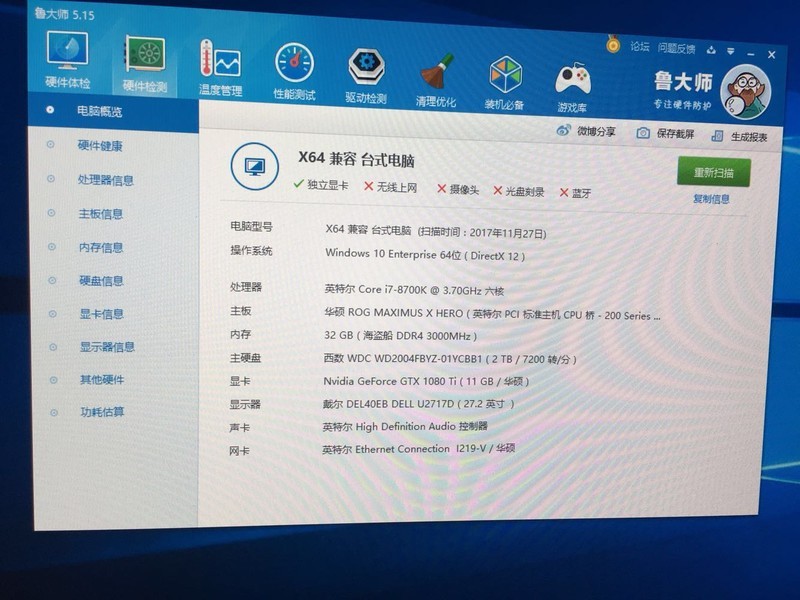Viewport: 800px width, 600px height.
Task: Click the Core i7-8700K processor value
Action: click(414, 290)
